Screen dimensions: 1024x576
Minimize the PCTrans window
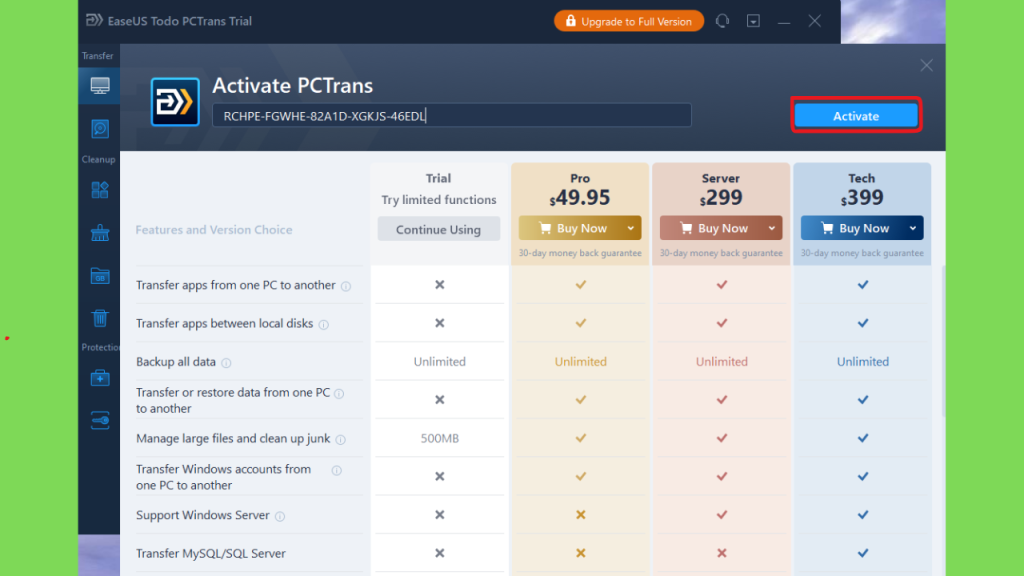(x=784, y=21)
